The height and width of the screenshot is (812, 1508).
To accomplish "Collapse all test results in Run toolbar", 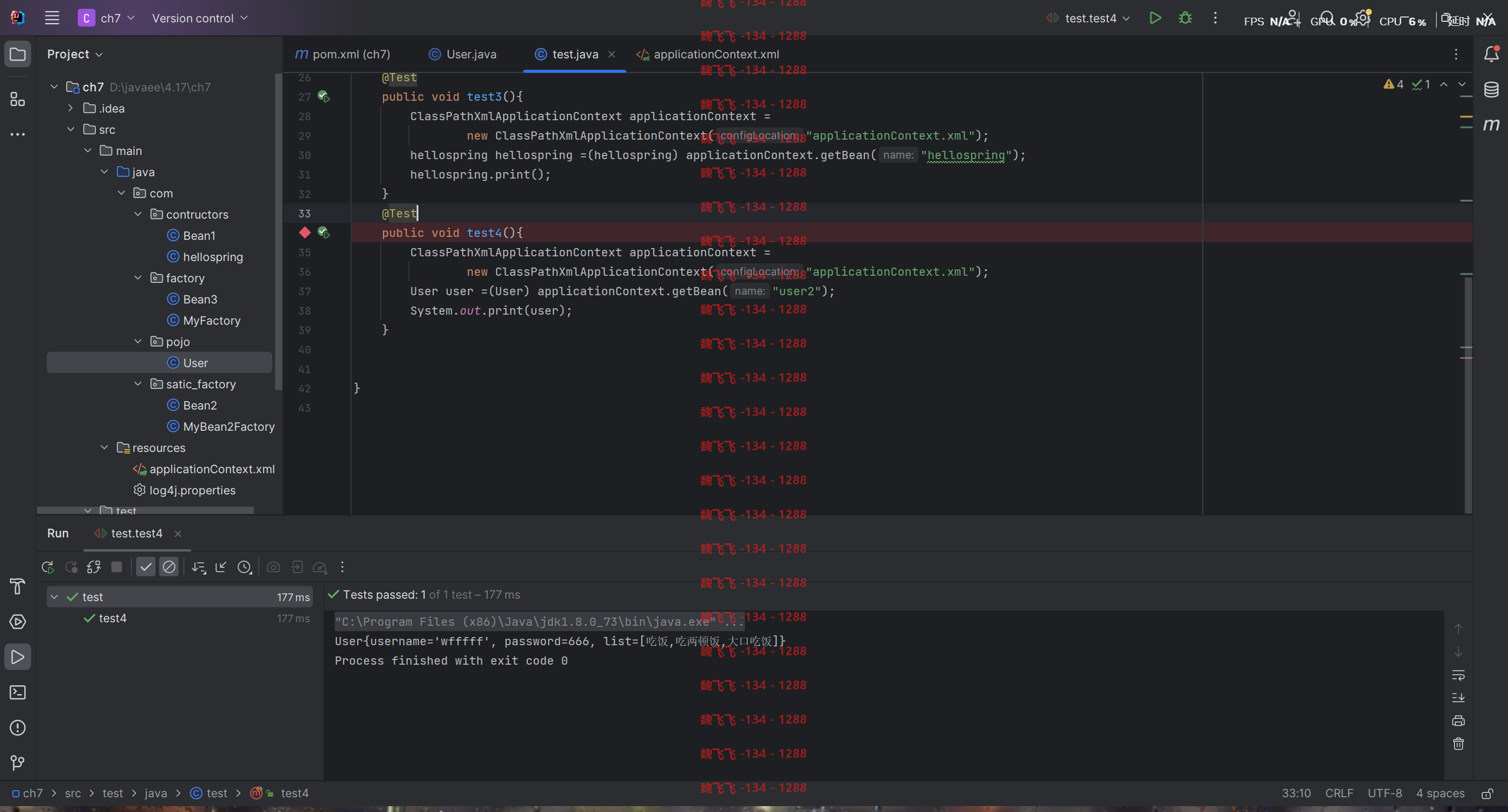I will pyautogui.click(x=221, y=567).
